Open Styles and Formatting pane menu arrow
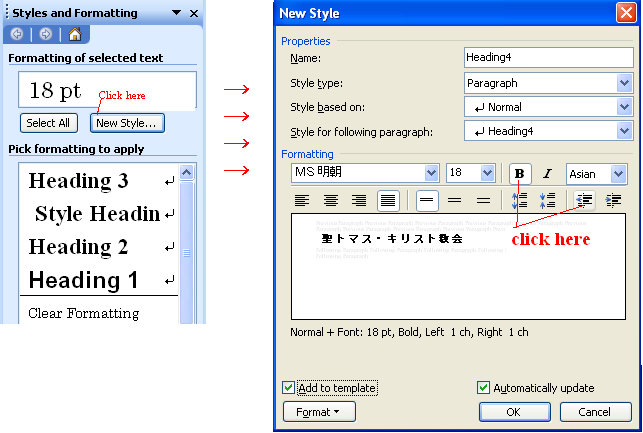 click(176, 13)
